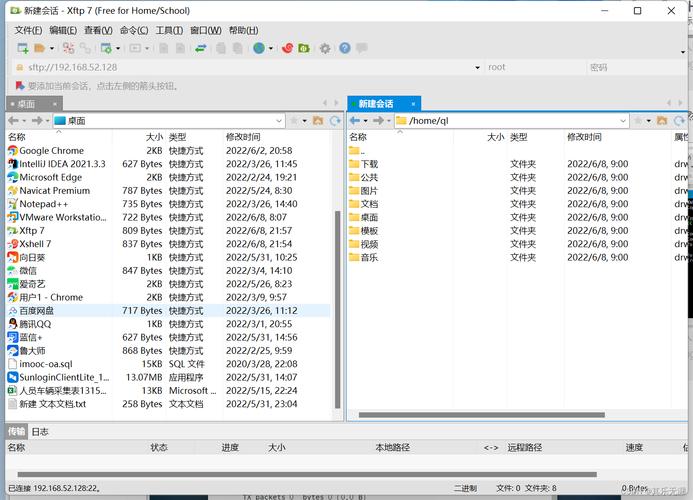Screen dimensions: 693x500
Task: Expand the local 桌面 path dropdown
Action: coord(278,121)
